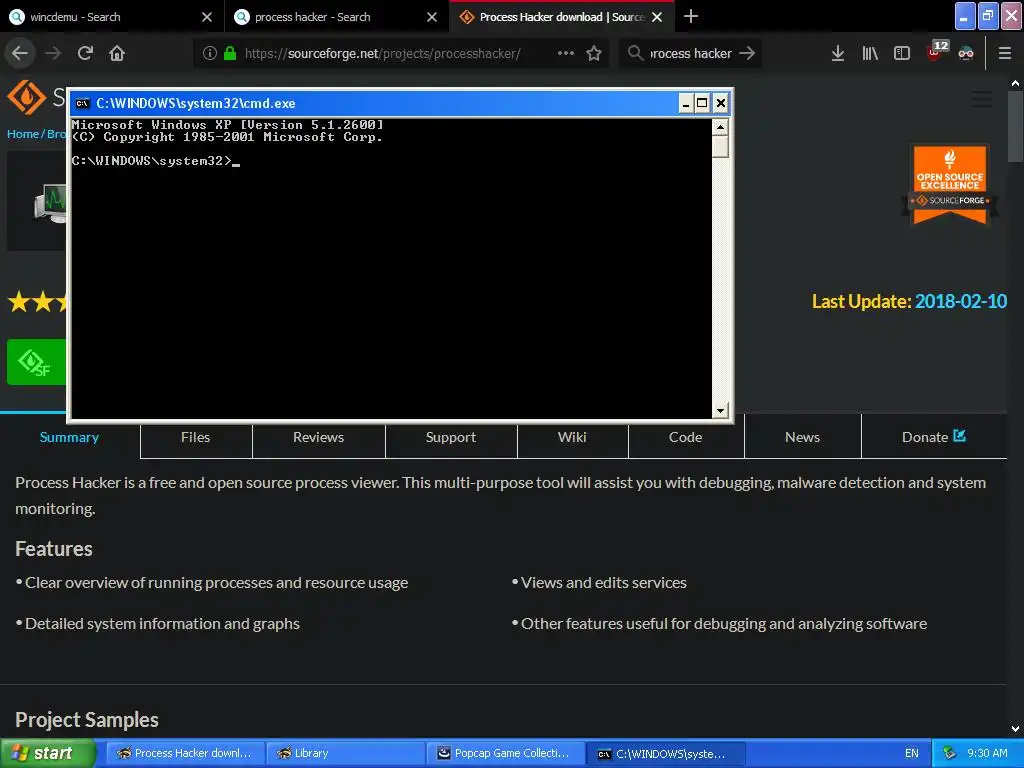The height and width of the screenshot is (768, 1024).
Task: Switch to C:\WINDOWS\syste... taskbar button
Action: (x=666, y=753)
